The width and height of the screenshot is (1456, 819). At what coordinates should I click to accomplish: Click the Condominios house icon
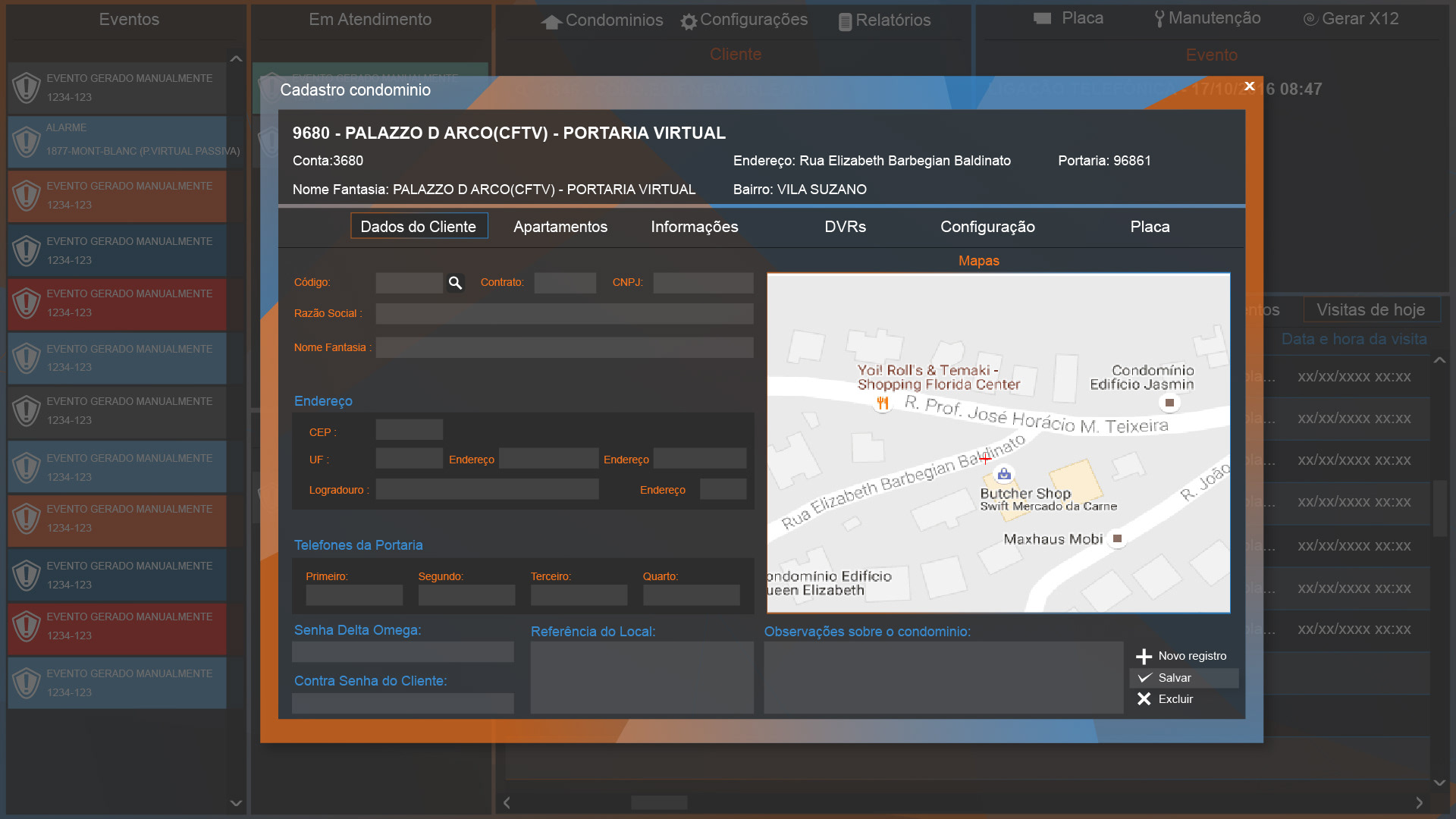tap(551, 21)
